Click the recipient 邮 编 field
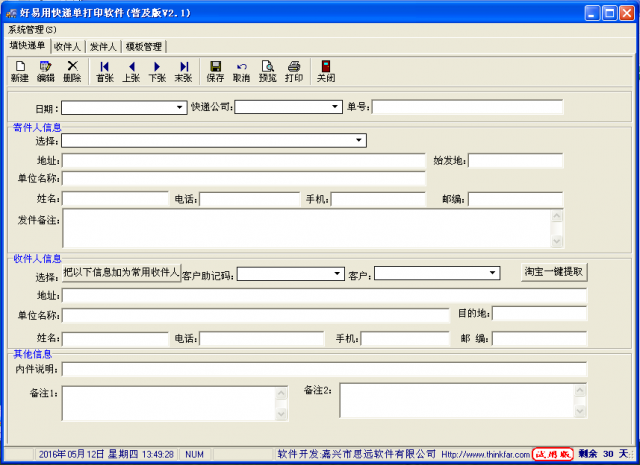 coord(540,338)
